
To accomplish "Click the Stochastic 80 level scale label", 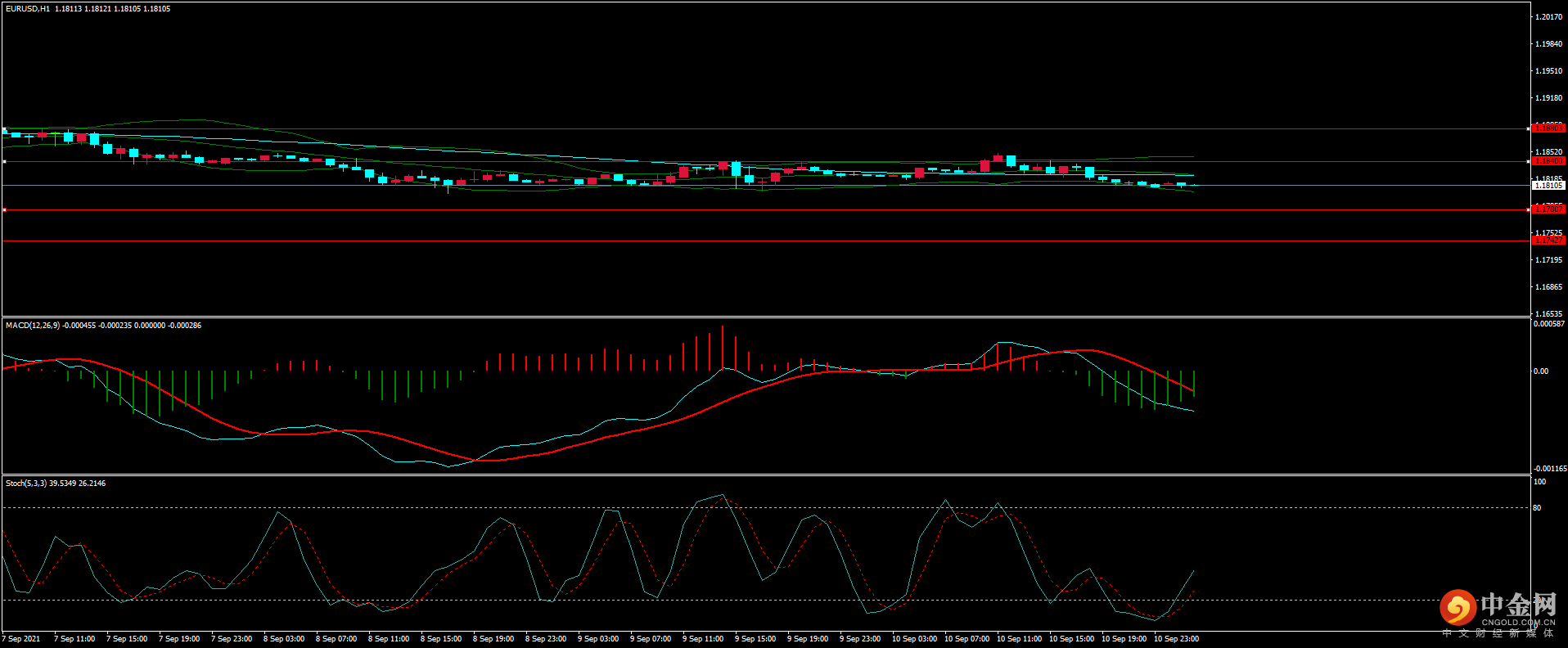I will pyautogui.click(x=1537, y=508).
